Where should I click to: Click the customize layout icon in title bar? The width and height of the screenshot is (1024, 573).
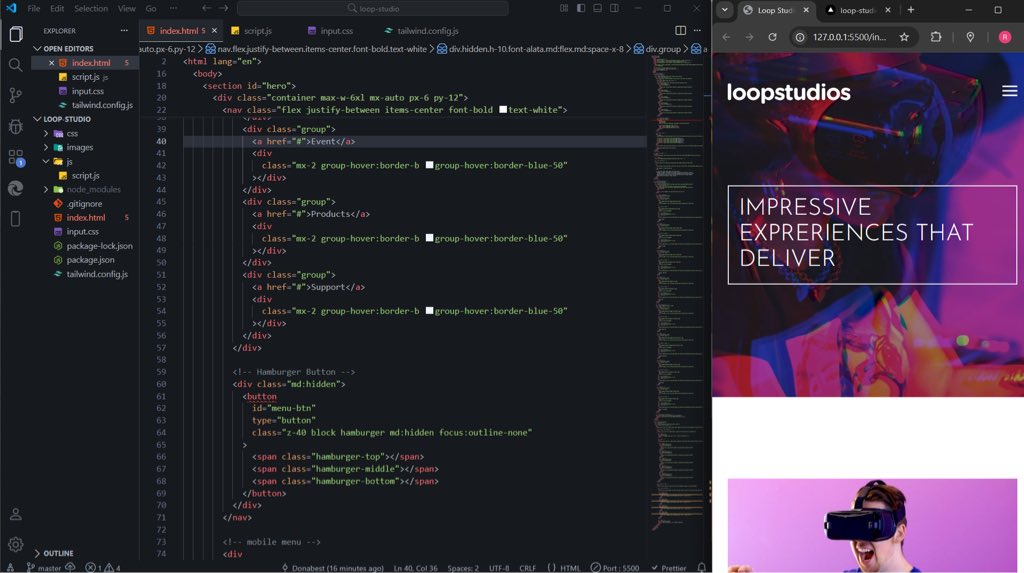click(x=564, y=8)
